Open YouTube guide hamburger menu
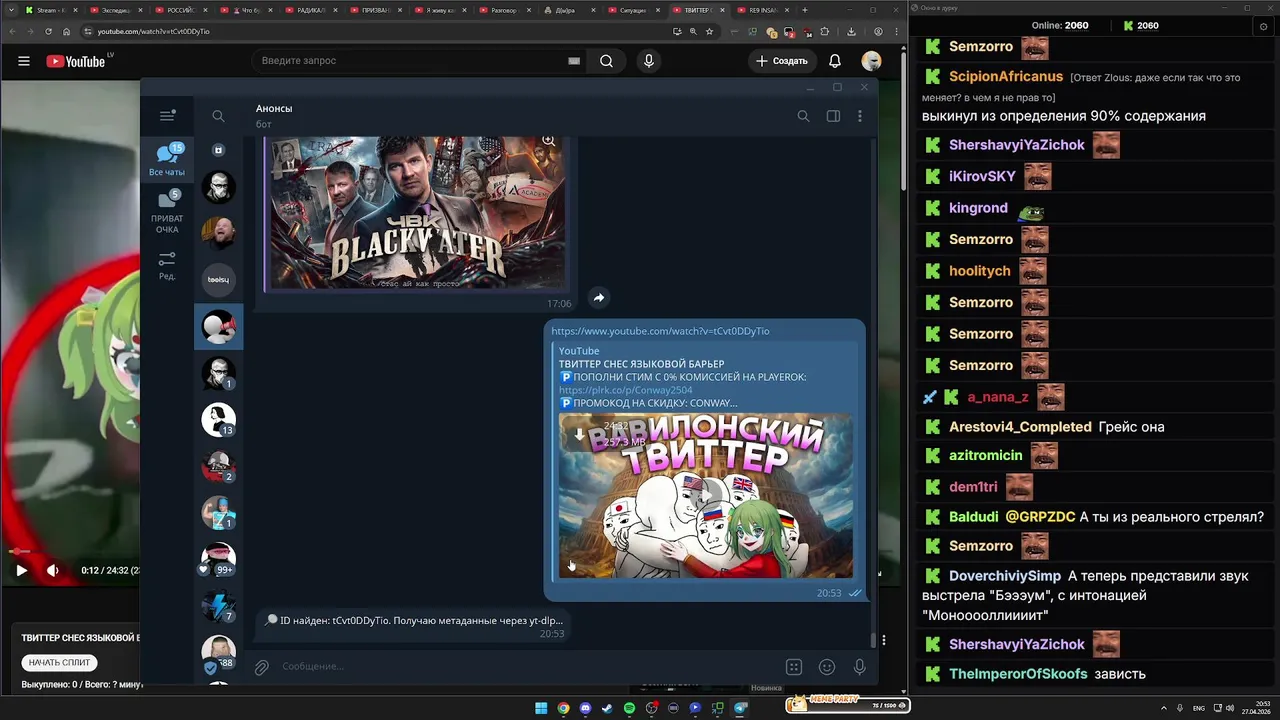 pyautogui.click(x=24, y=61)
